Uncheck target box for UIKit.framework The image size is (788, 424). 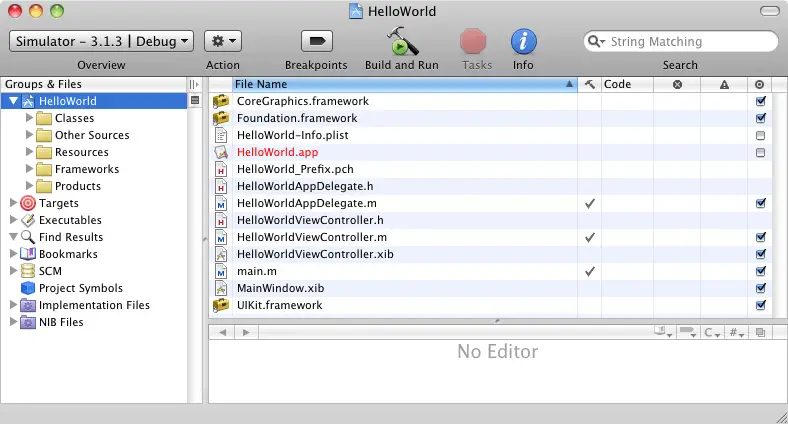[760, 305]
